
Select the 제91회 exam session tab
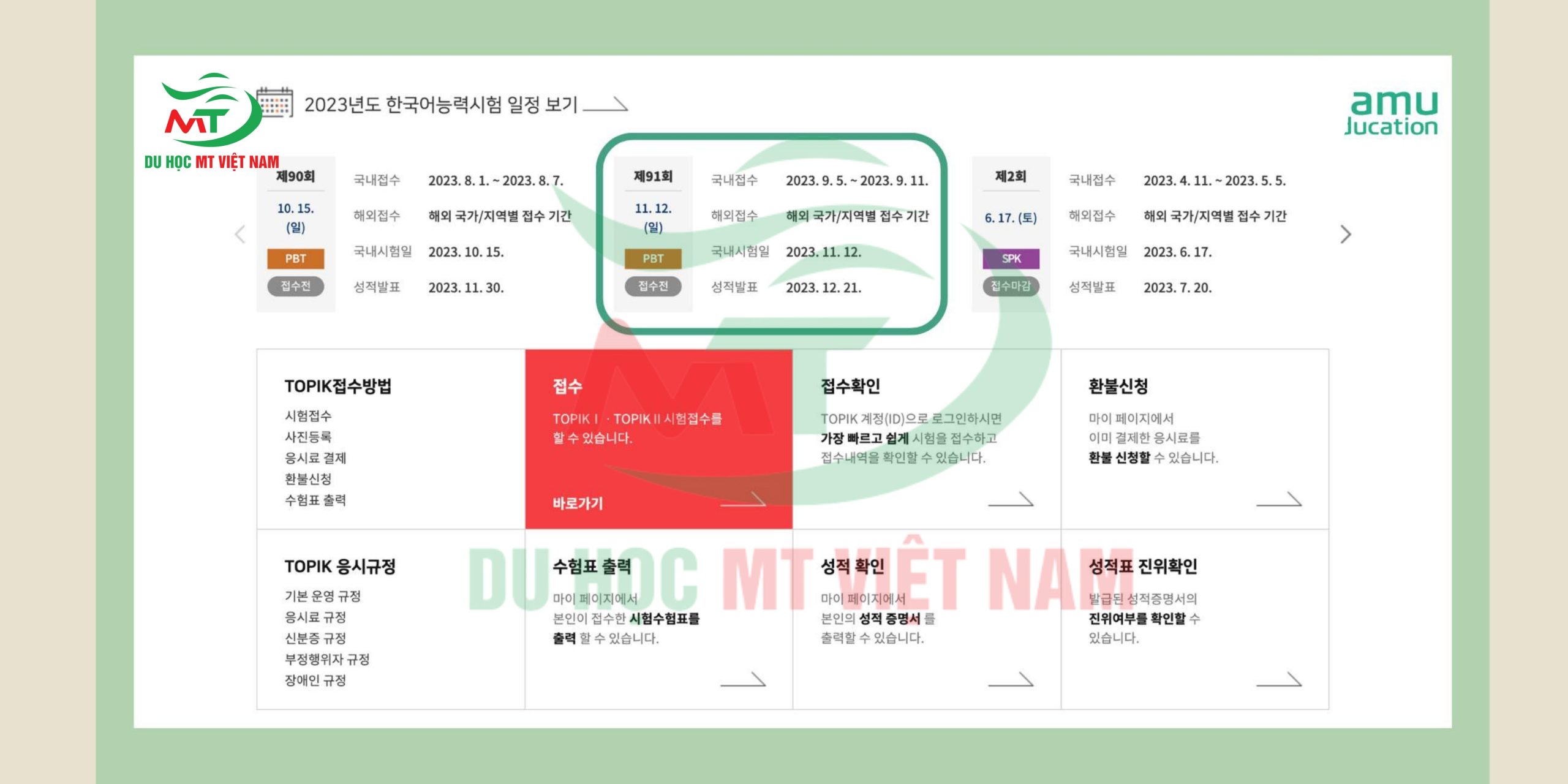(x=653, y=176)
